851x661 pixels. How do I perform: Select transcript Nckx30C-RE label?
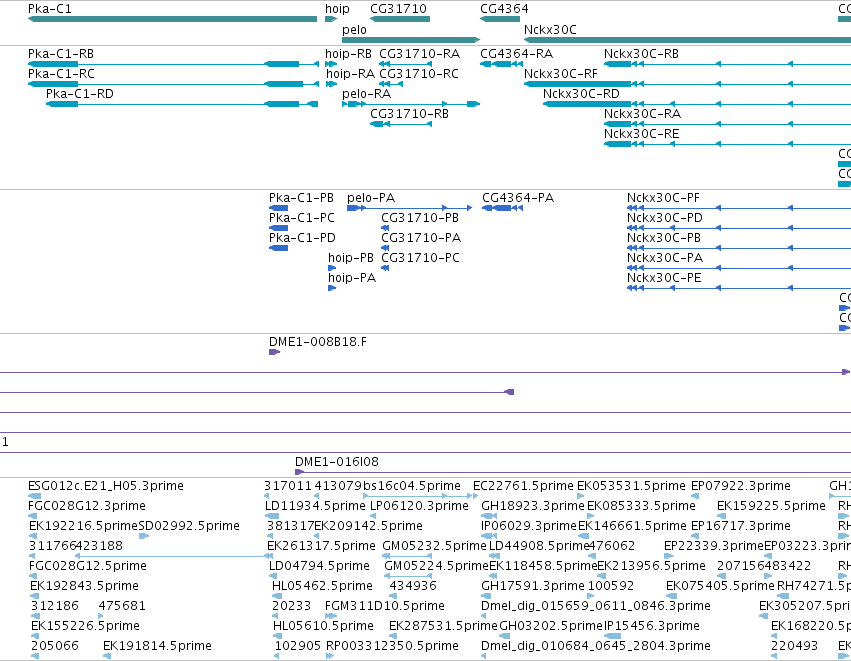coord(642,134)
